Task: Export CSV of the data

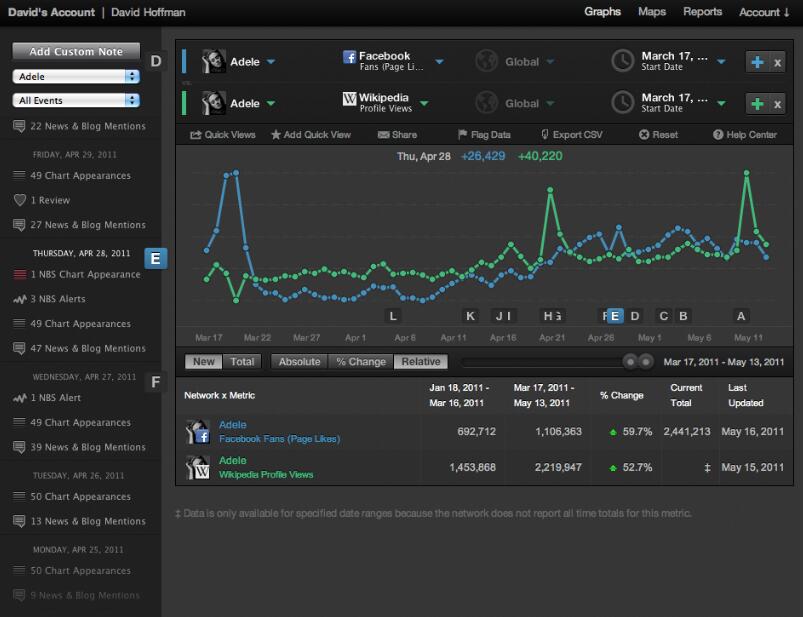Action: (x=572, y=135)
